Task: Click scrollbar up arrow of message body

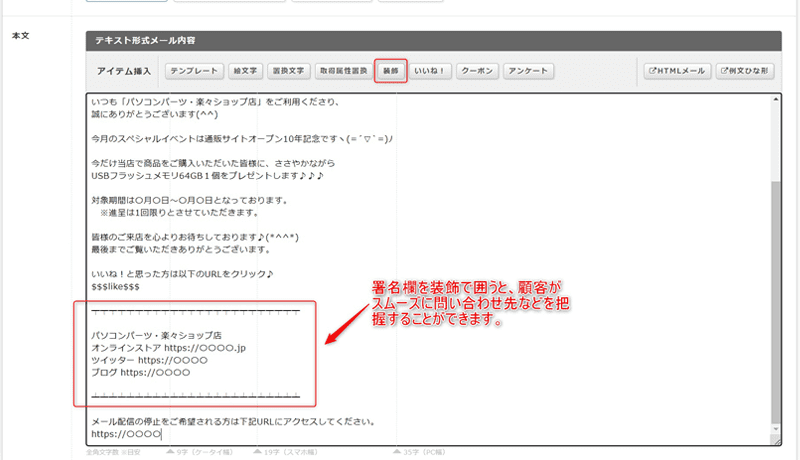Action: coord(776,99)
